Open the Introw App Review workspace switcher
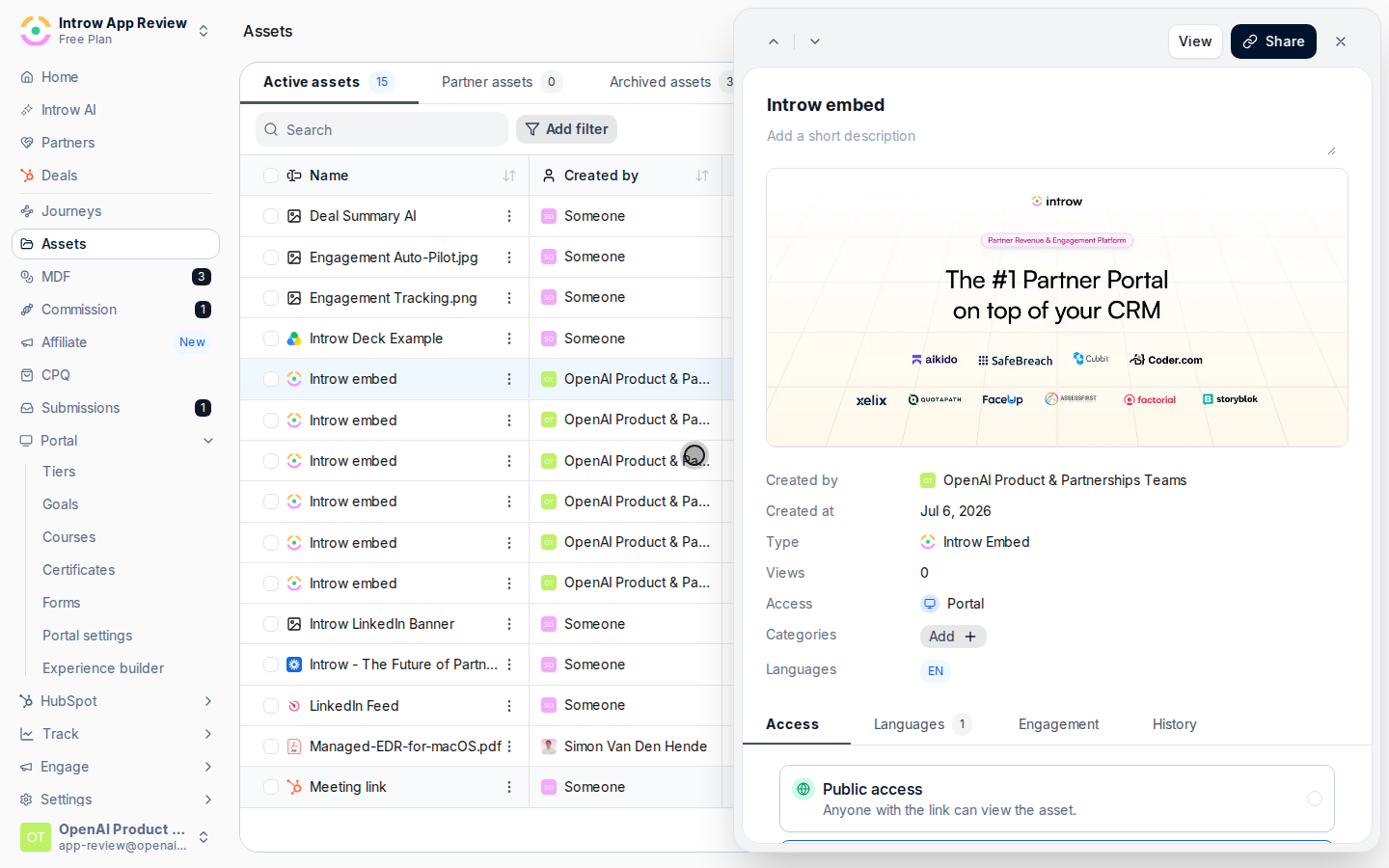The height and width of the screenshot is (868, 1389). (115, 31)
